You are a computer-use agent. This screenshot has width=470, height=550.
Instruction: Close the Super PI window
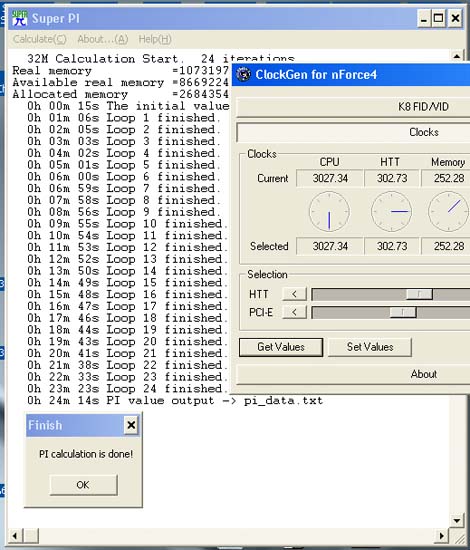tap(455, 18)
